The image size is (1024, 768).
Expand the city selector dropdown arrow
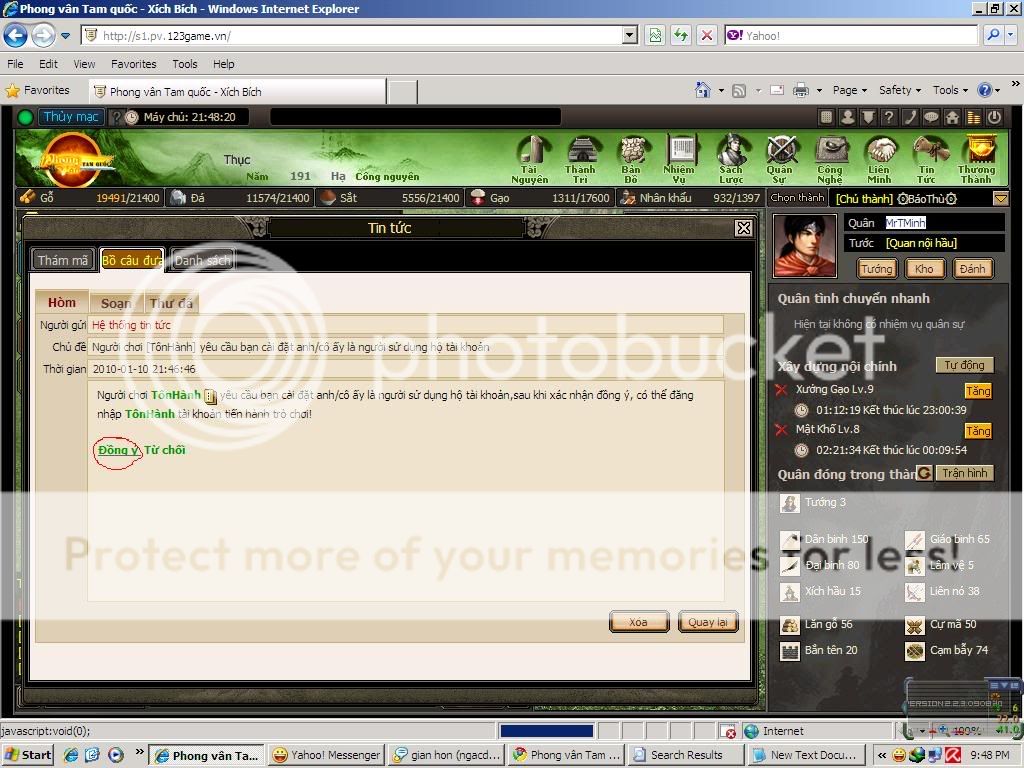pos(1000,199)
